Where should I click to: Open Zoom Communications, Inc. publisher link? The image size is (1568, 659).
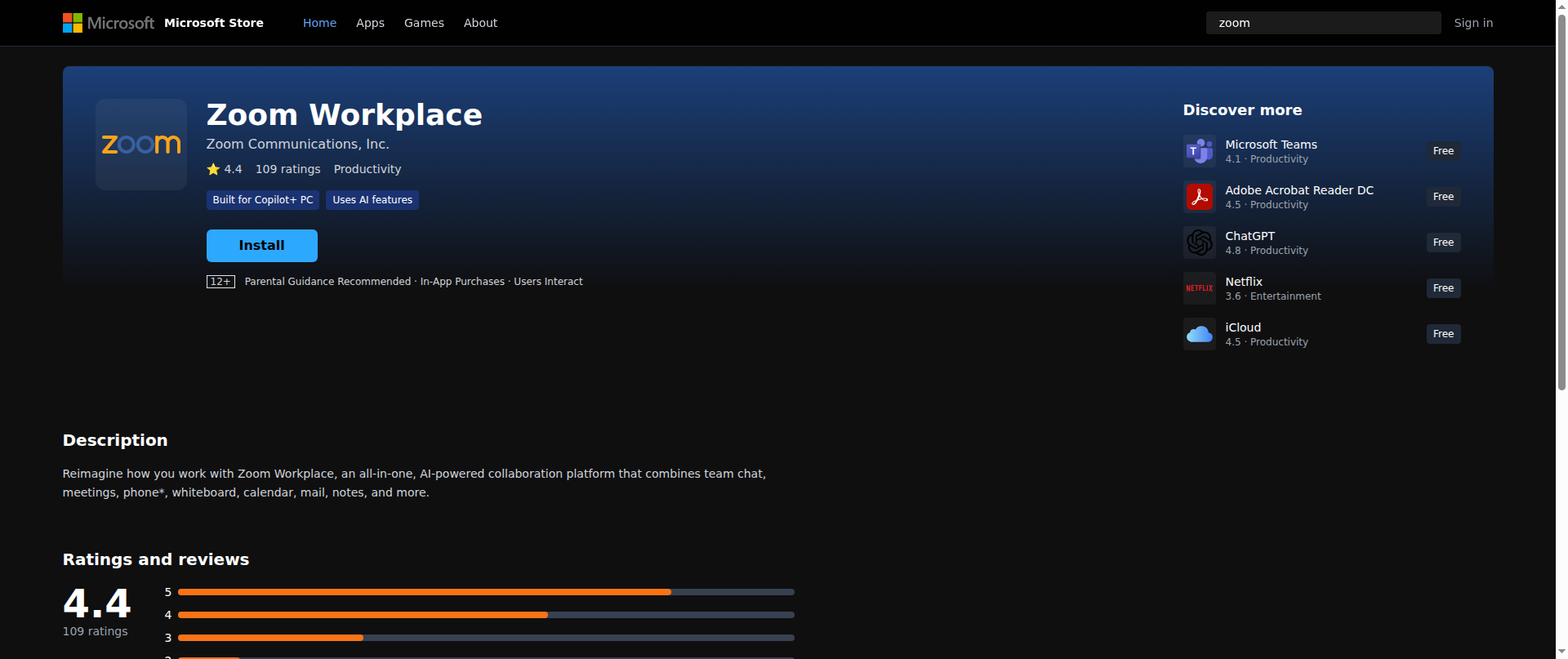point(297,144)
